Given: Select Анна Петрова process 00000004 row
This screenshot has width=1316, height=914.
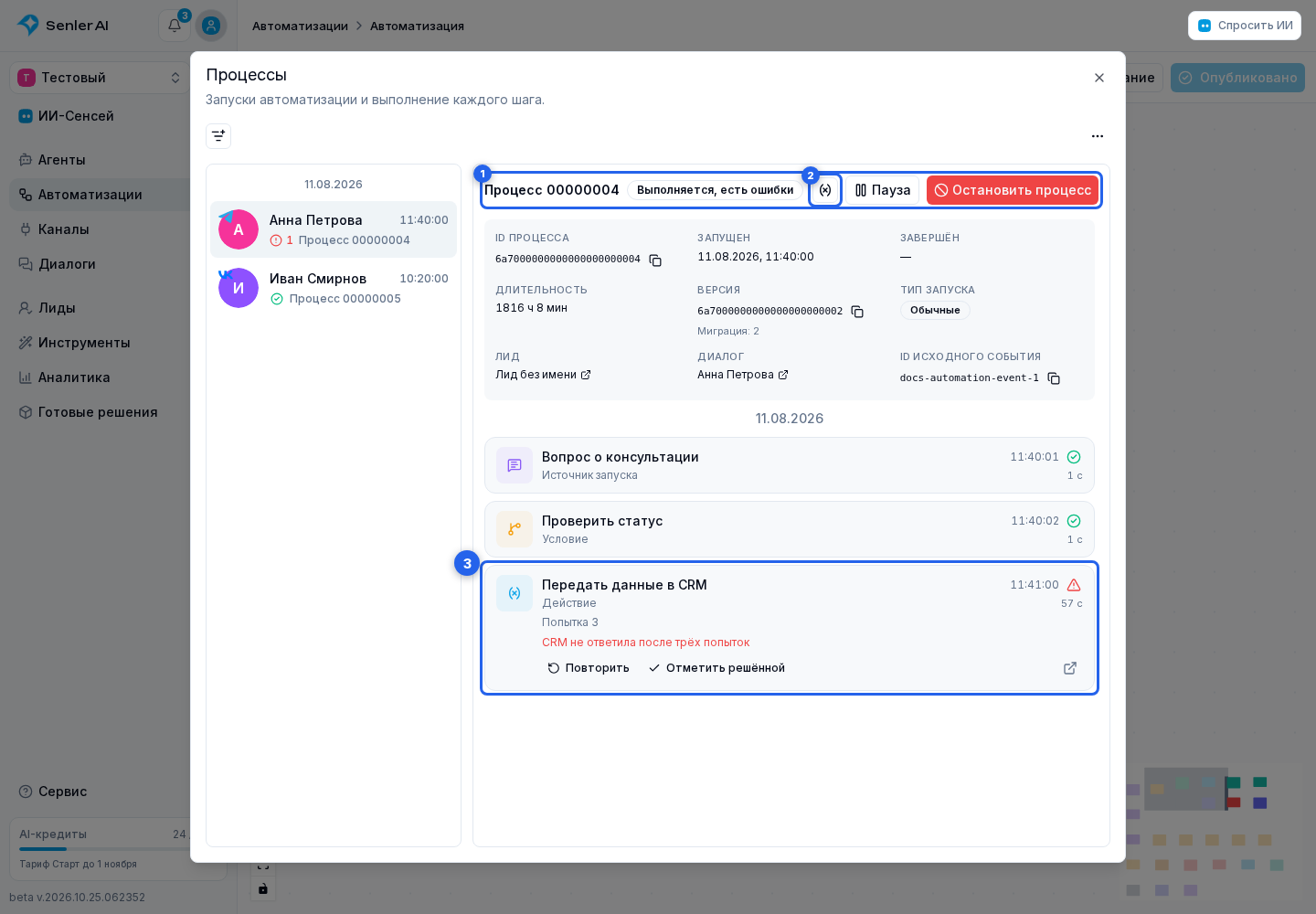Looking at the screenshot, I should [x=334, y=229].
